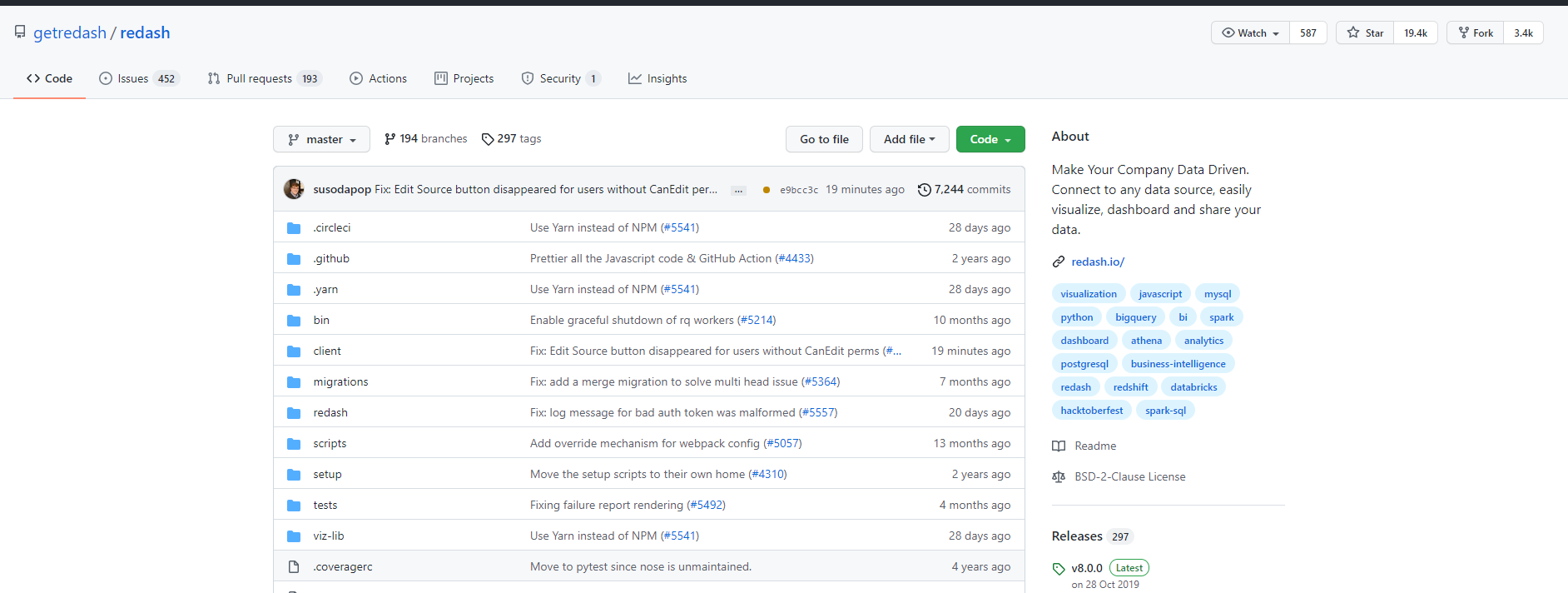The image size is (1568, 593).
Task: Select the business-intelligence topic tag
Action: [1178, 364]
